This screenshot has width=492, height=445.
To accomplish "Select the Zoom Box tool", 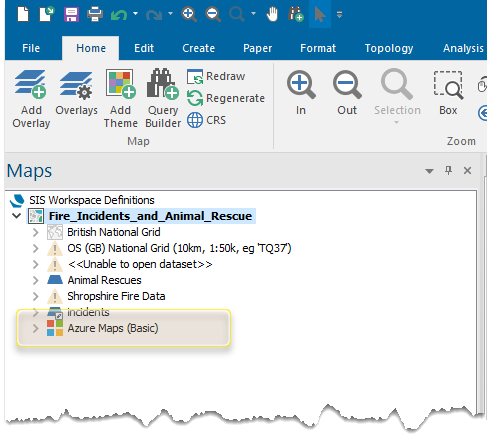I will [448, 93].
